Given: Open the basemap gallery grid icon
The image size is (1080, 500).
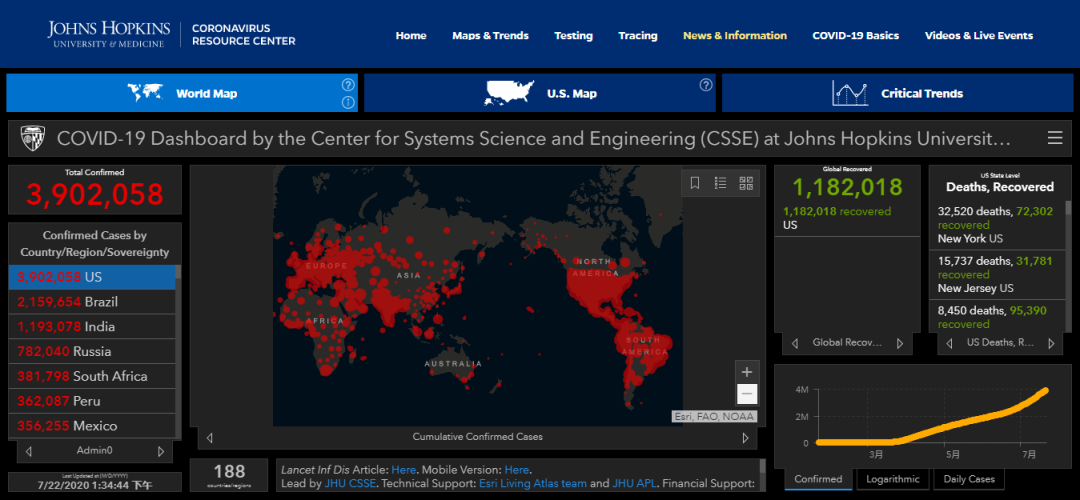Looking at the screenshot, I should click(746, 183).
